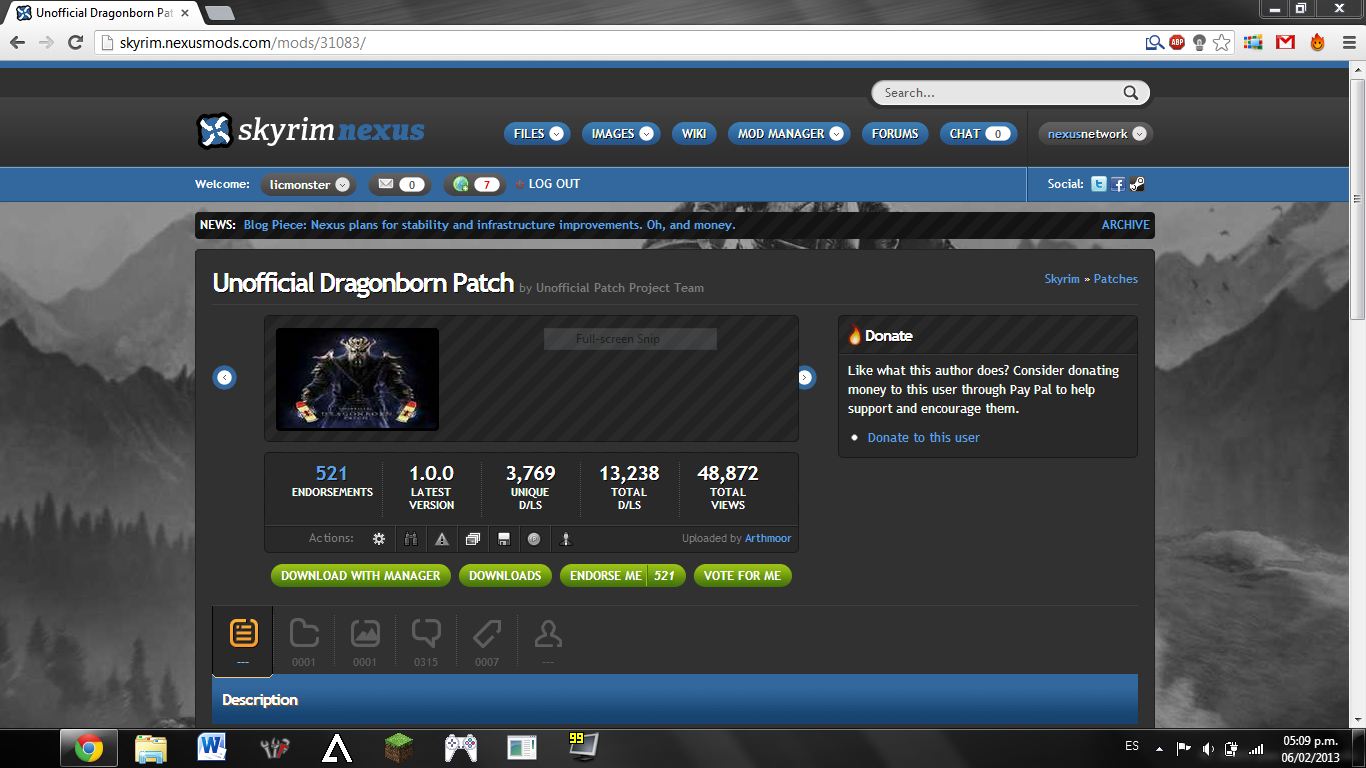
Task: Click the DOWNLOAD WITH MANAGER button
Action: [x=360, y=575]
